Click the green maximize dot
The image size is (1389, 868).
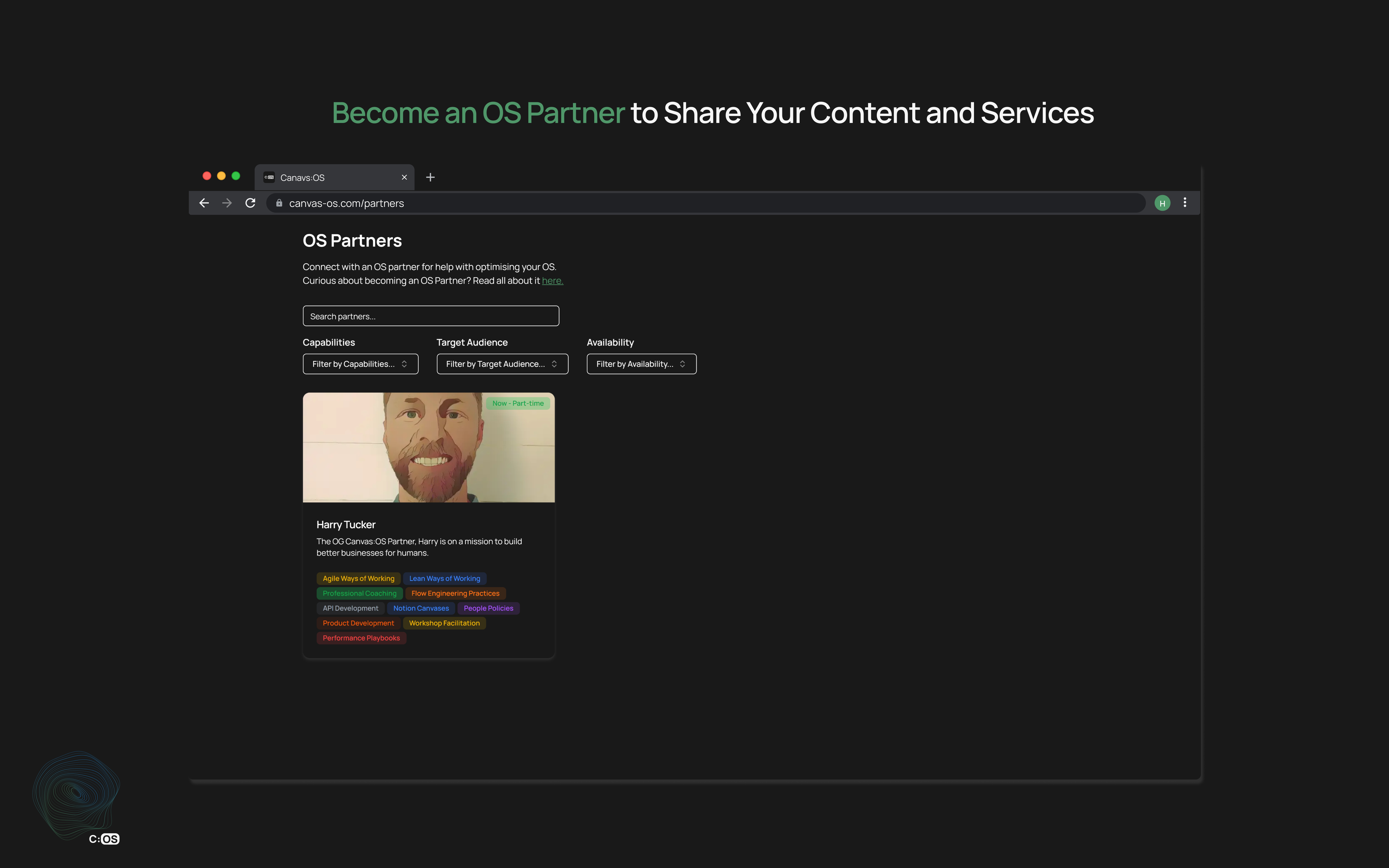(x=235, y=176)
